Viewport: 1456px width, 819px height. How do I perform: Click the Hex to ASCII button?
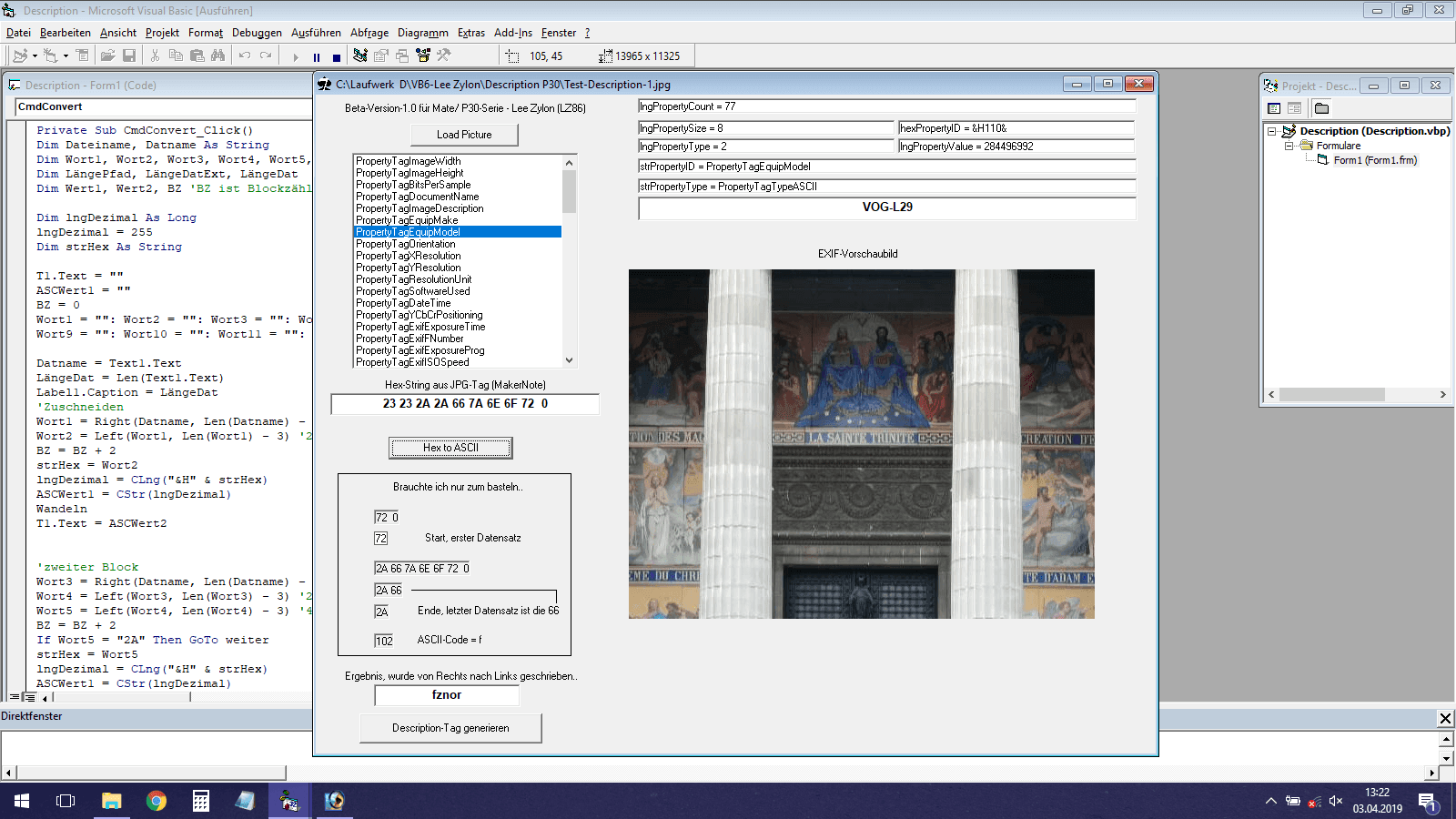[x=450, y=448]
